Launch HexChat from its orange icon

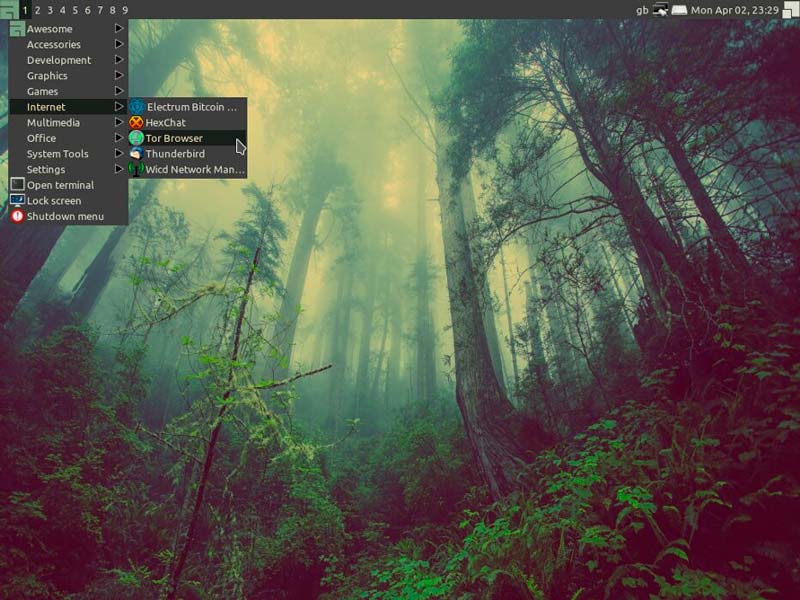click(x=137, y=122)
